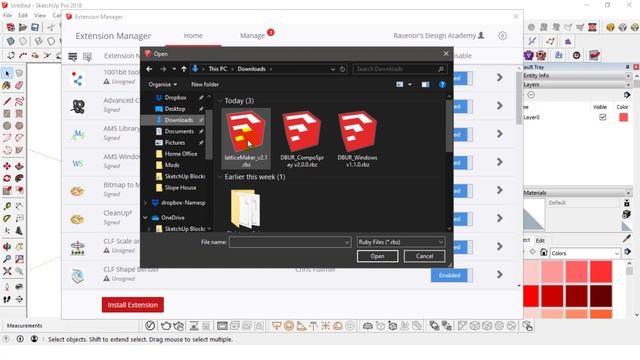Activate the Rotate tool
Screen dimensions: 640x360
click(7, 178)
